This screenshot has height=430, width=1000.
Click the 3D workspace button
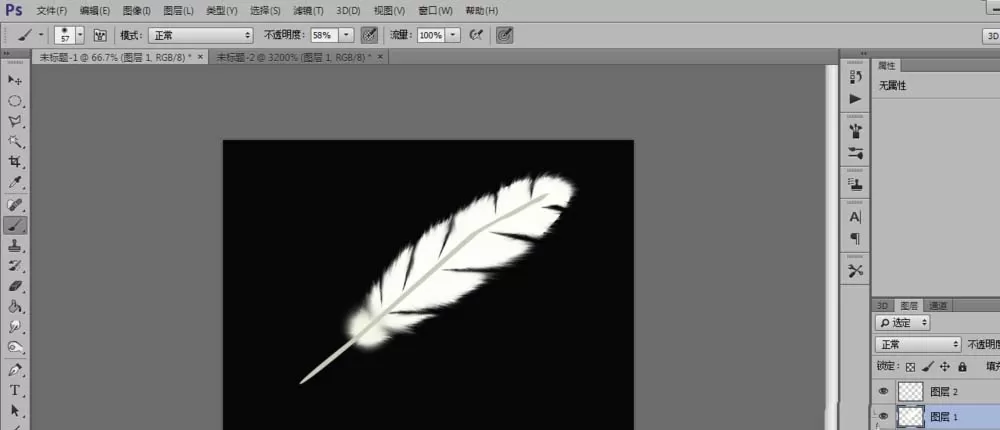(990, 36)
